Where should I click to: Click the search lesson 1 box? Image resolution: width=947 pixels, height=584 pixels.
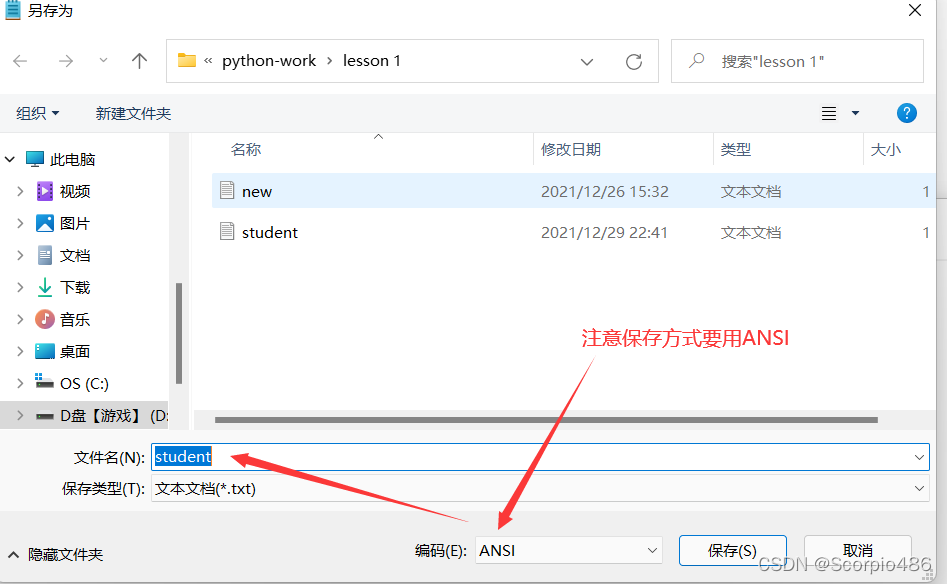point(797,61)
